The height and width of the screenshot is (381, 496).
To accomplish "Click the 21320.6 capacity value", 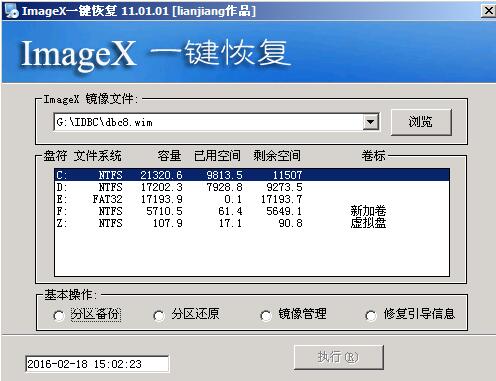I will [x=161, y=175].
